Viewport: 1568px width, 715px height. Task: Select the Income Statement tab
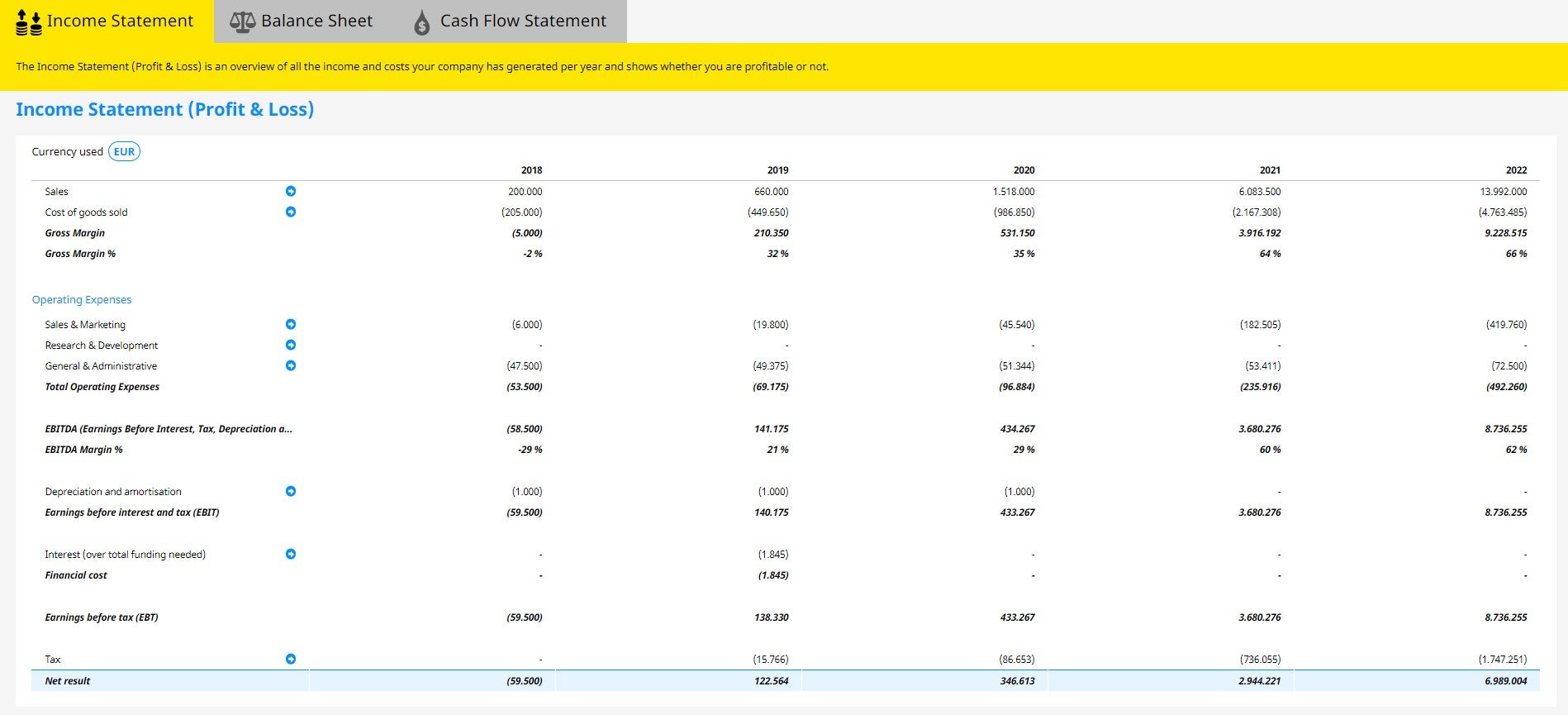(105, 21)
